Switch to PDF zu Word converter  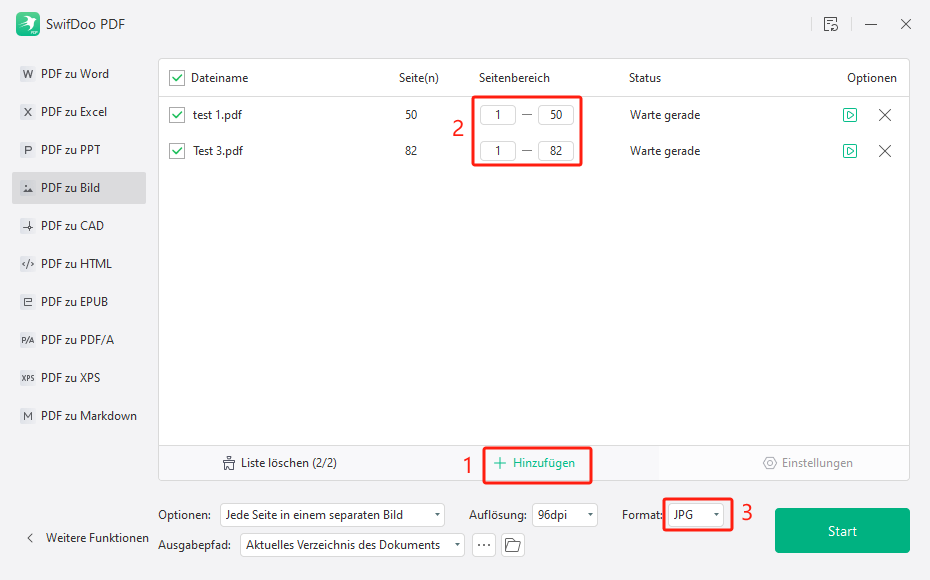click(x=79, y=74)
